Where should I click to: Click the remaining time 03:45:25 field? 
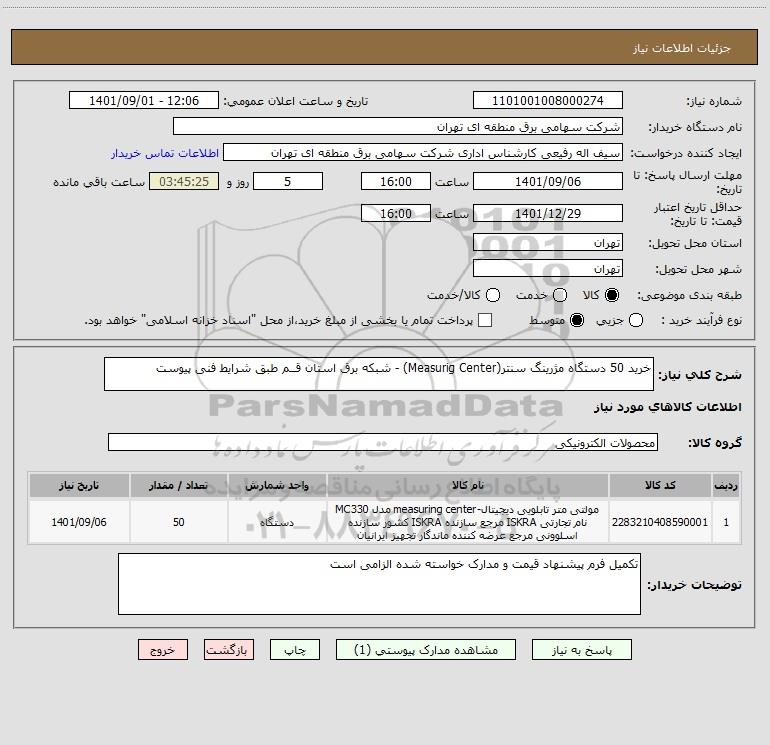coord(184,181)
